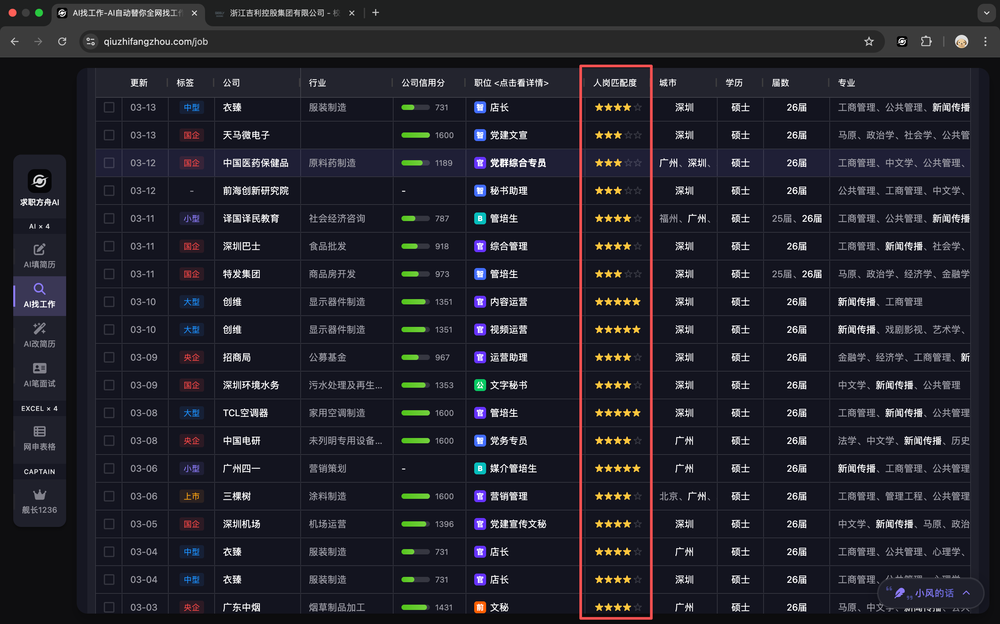Image resolution: width=1000 pixels, height=624 pixels.
Task: Open the 党群综合专员 position details
Action: (x=517, y=163)
